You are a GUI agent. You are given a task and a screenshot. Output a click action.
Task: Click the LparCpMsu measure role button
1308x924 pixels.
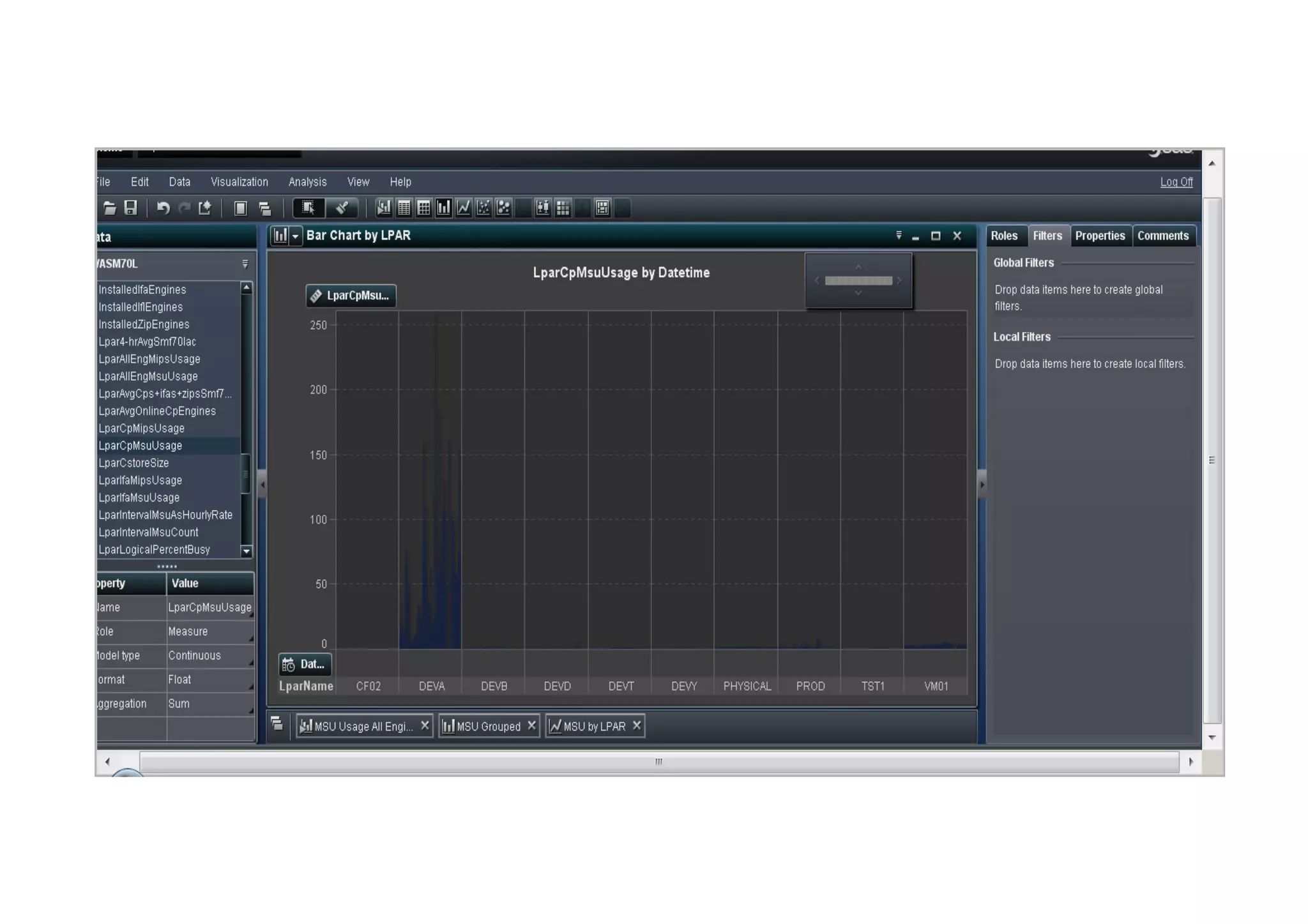click(351, 296)
